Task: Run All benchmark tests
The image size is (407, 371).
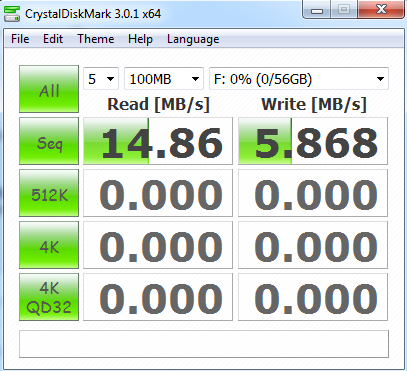Action: tap(49, 89)
